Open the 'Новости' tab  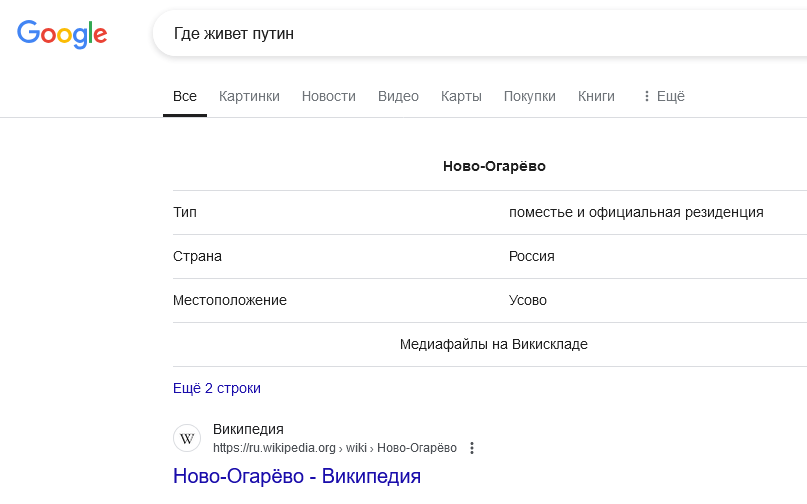[328, 96]
